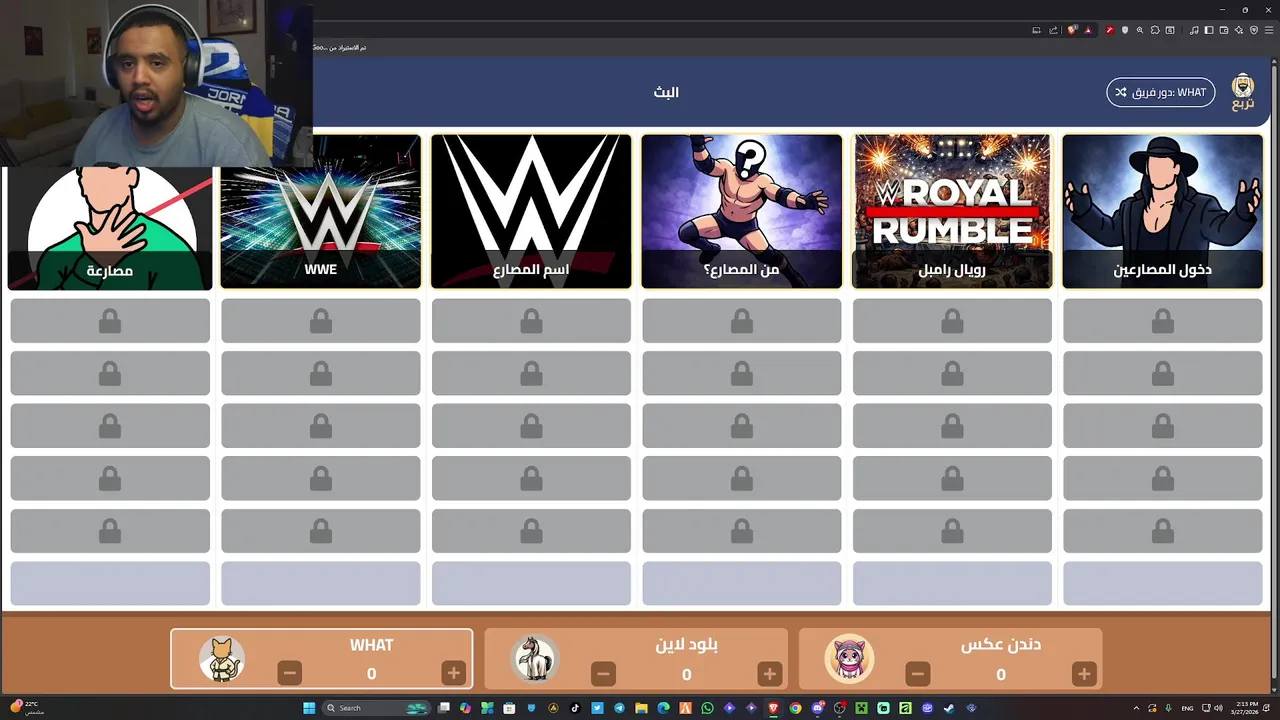Open Steam from the taskbar
The height and width of the screenshot is (720, 1280).
pyautogui.click(x=949, y=708)
